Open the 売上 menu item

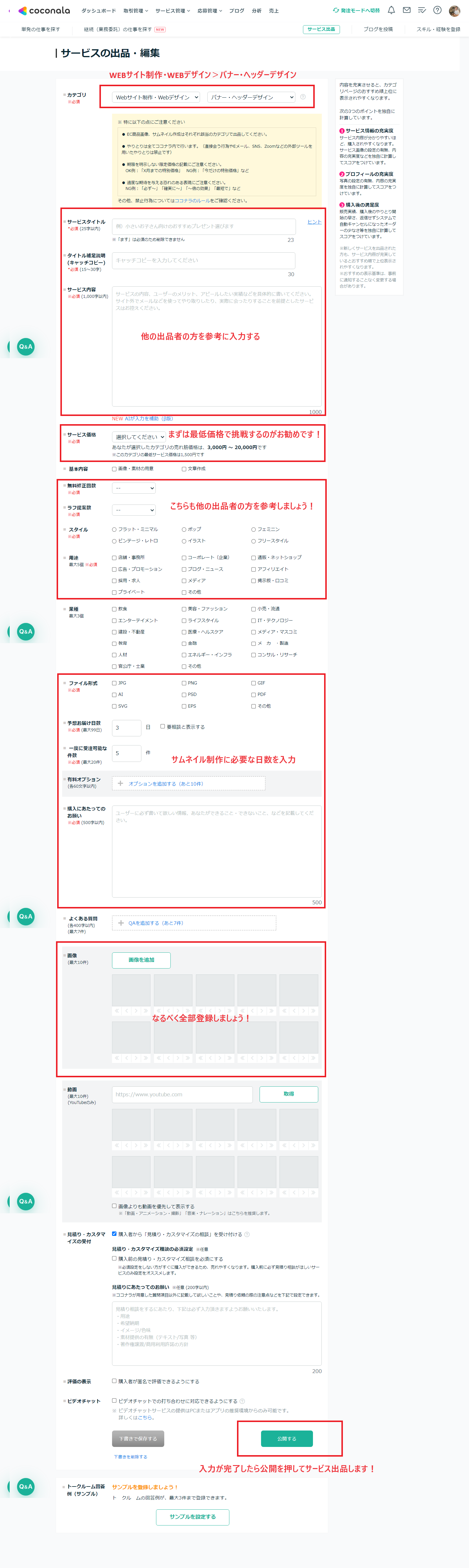pos(273,11)
